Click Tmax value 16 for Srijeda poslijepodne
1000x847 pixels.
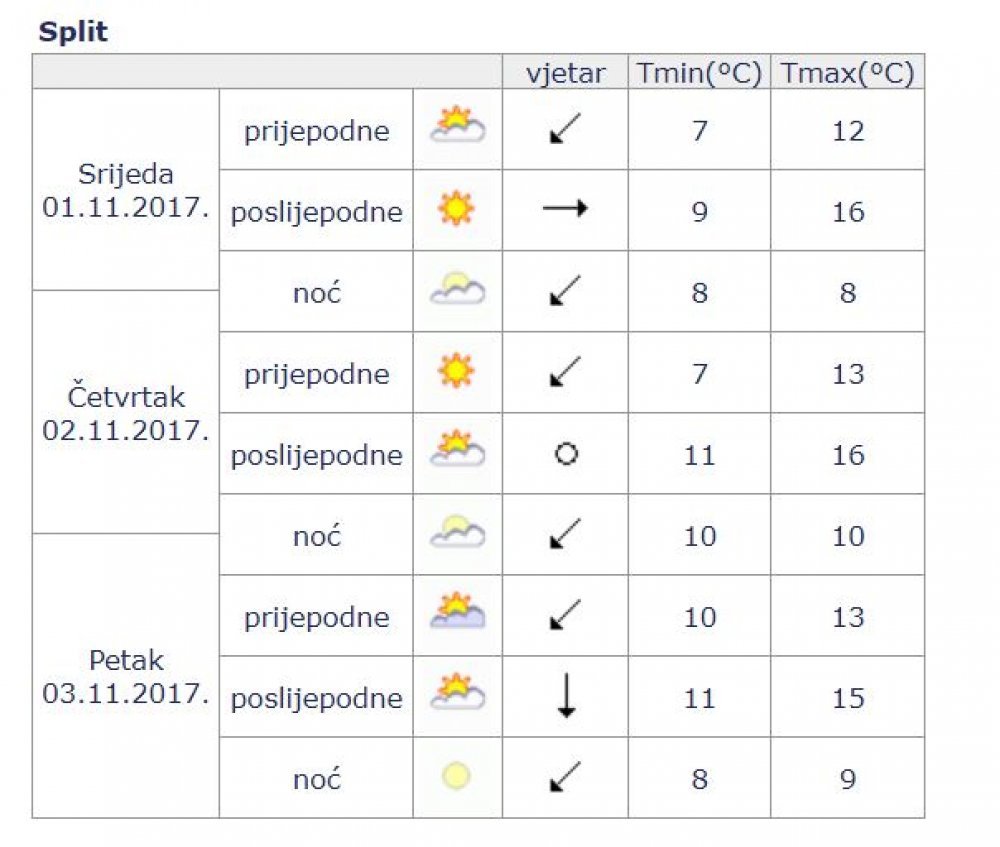click(848, 212)
